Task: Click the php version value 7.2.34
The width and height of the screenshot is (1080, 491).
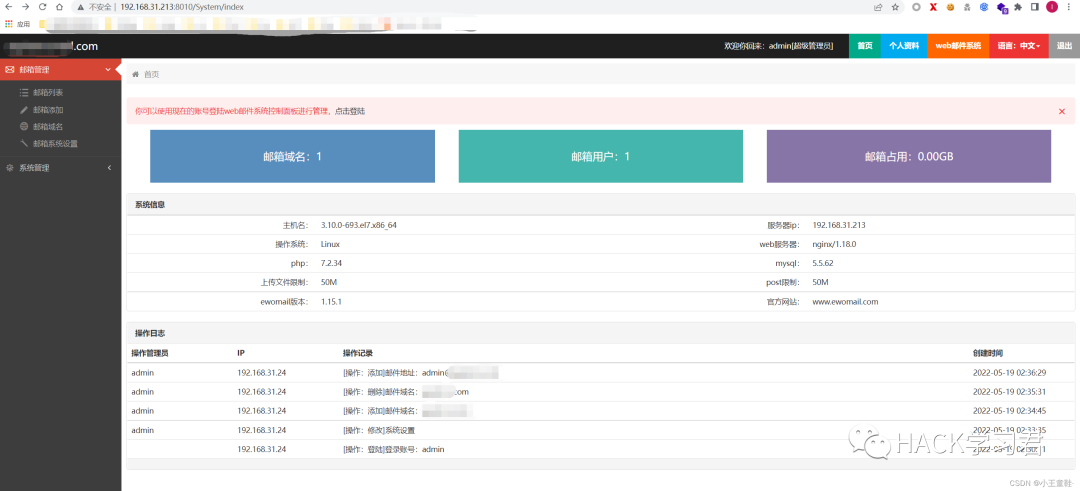Action: [332, 263]
